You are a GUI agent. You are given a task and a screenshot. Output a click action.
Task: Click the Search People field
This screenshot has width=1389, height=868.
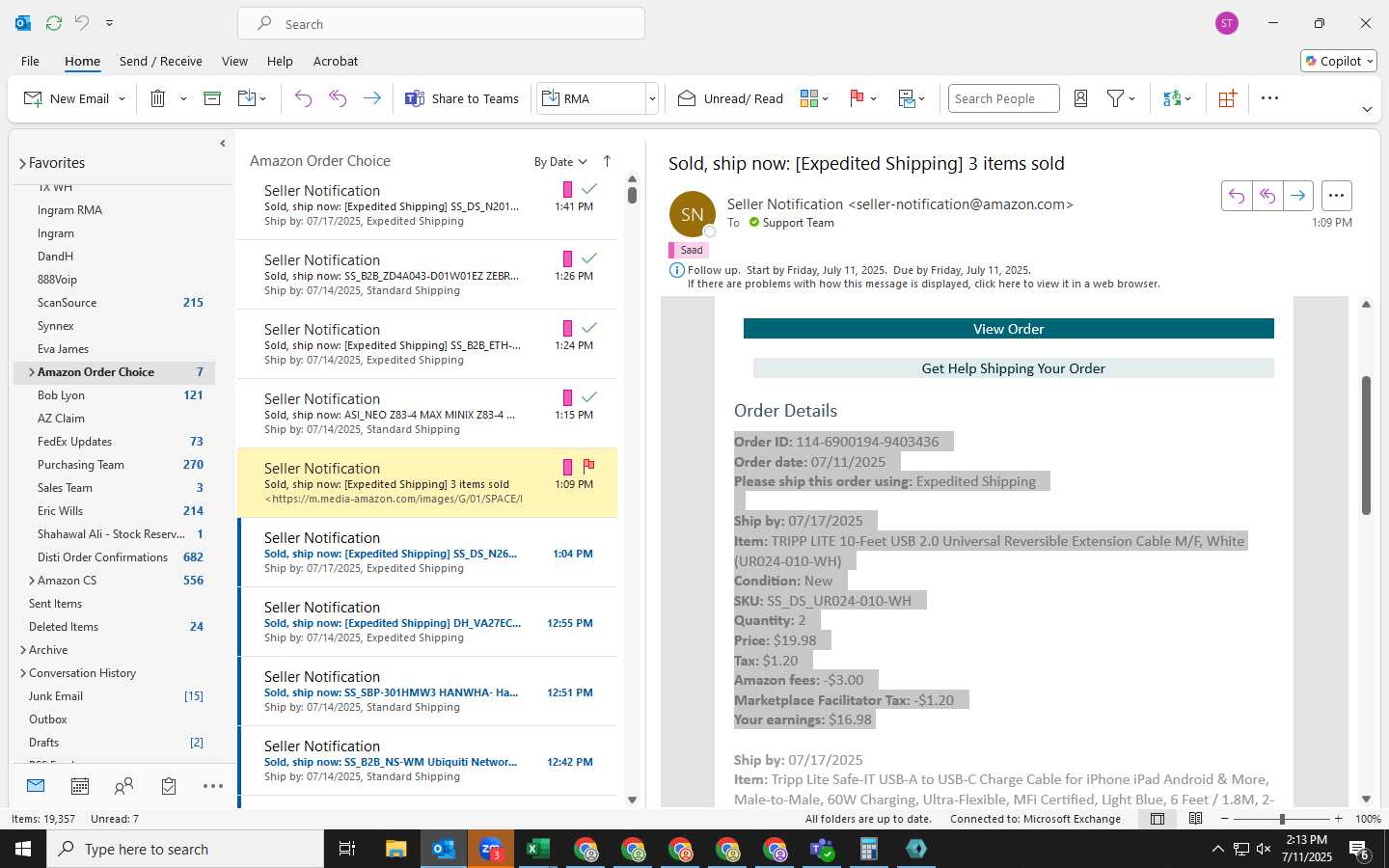tap(1003, 98)
